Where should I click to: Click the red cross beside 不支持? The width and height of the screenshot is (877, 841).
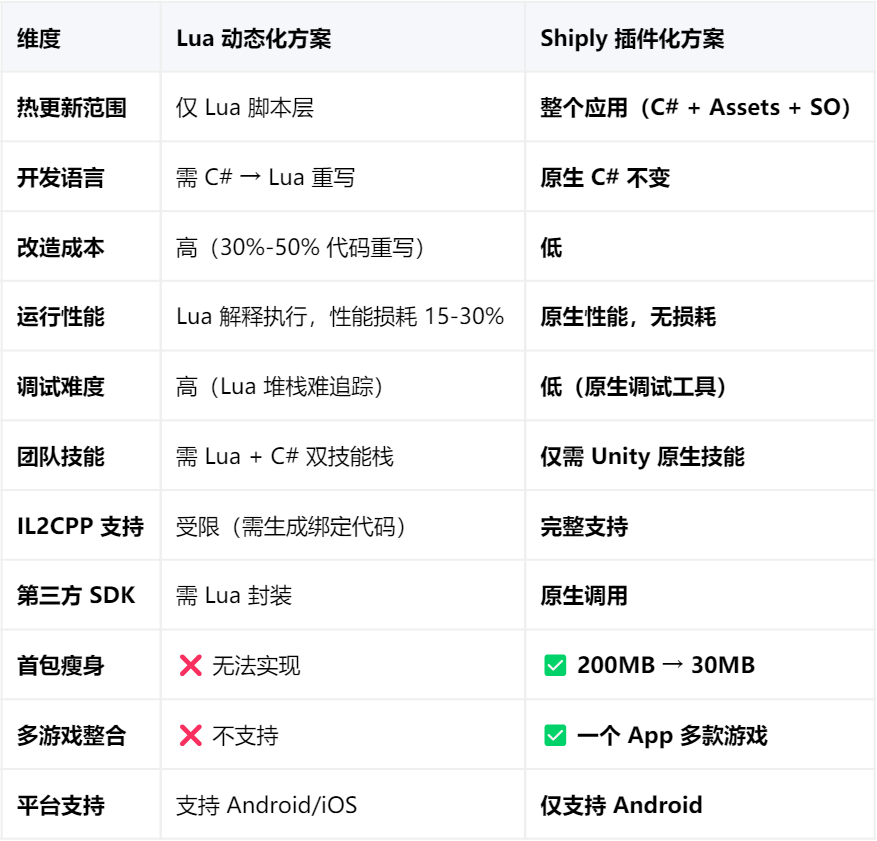pyautogui.click(x=191, y=735)
